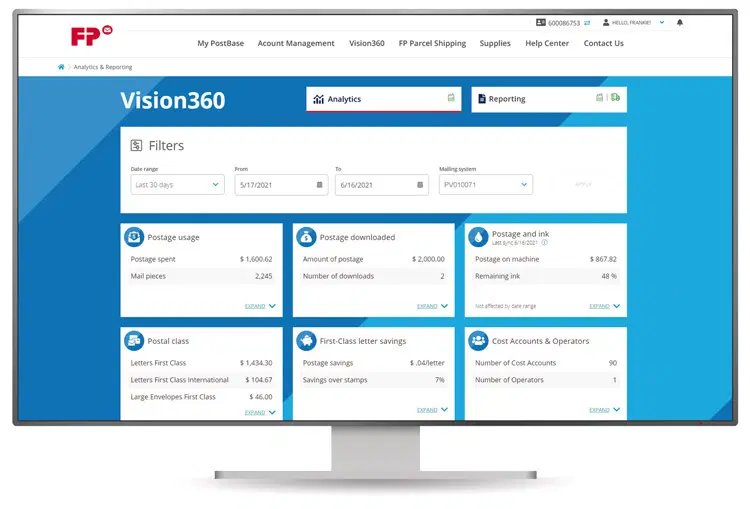Viewport: 750px width, 509px height.
Task: Open the Contact Us menu
Action: [x=604, y=43]
